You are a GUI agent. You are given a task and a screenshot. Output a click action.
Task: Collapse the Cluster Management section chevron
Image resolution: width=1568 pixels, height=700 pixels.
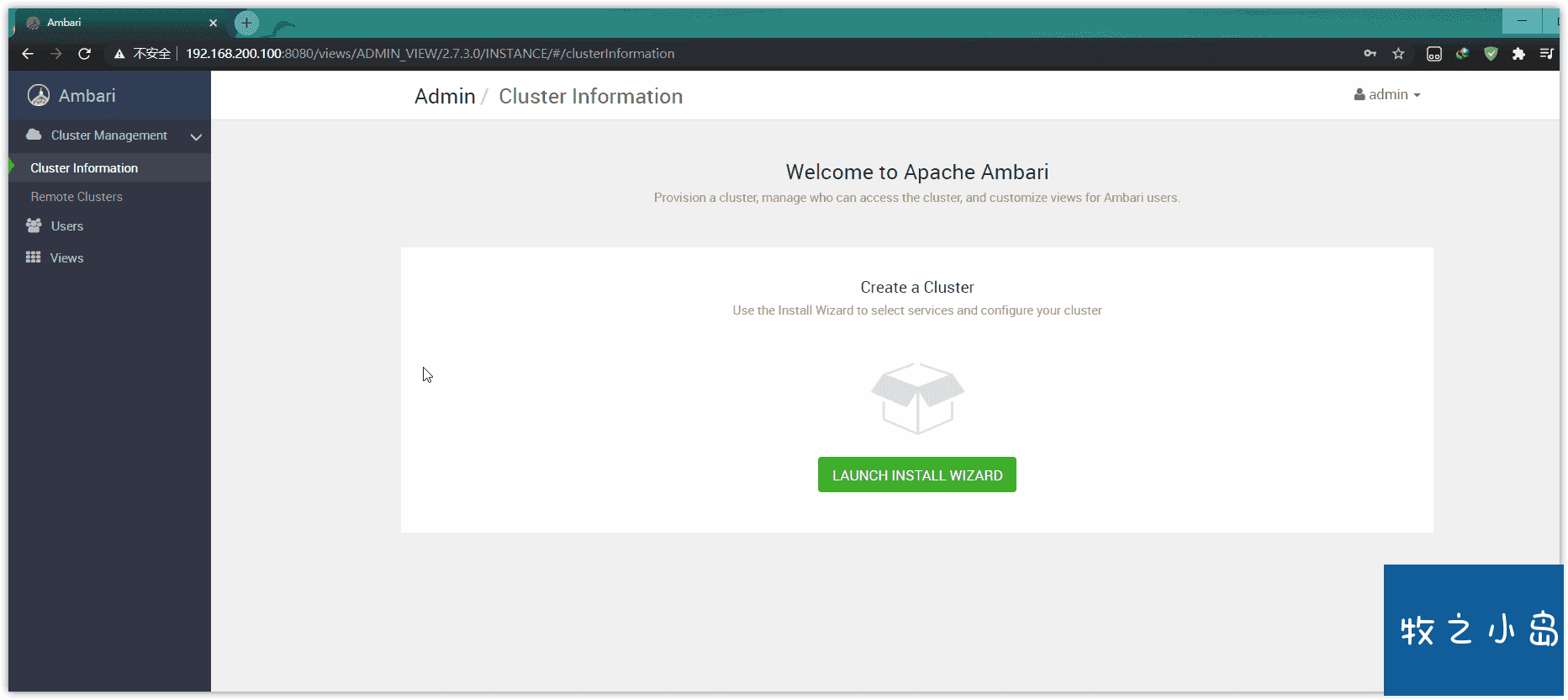click(x=196, y=136)
